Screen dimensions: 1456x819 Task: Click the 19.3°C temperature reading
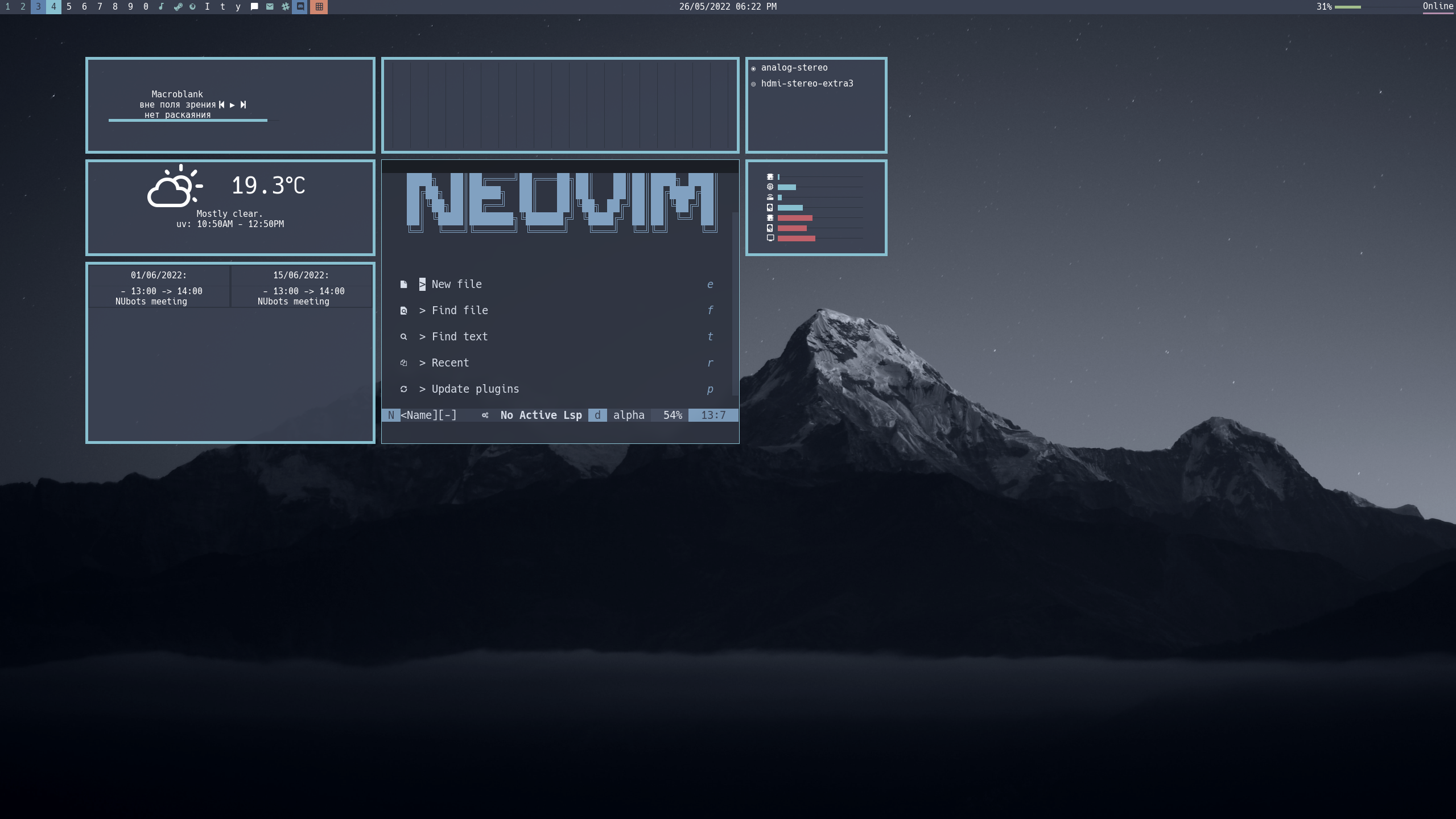[x=269, y=186]
